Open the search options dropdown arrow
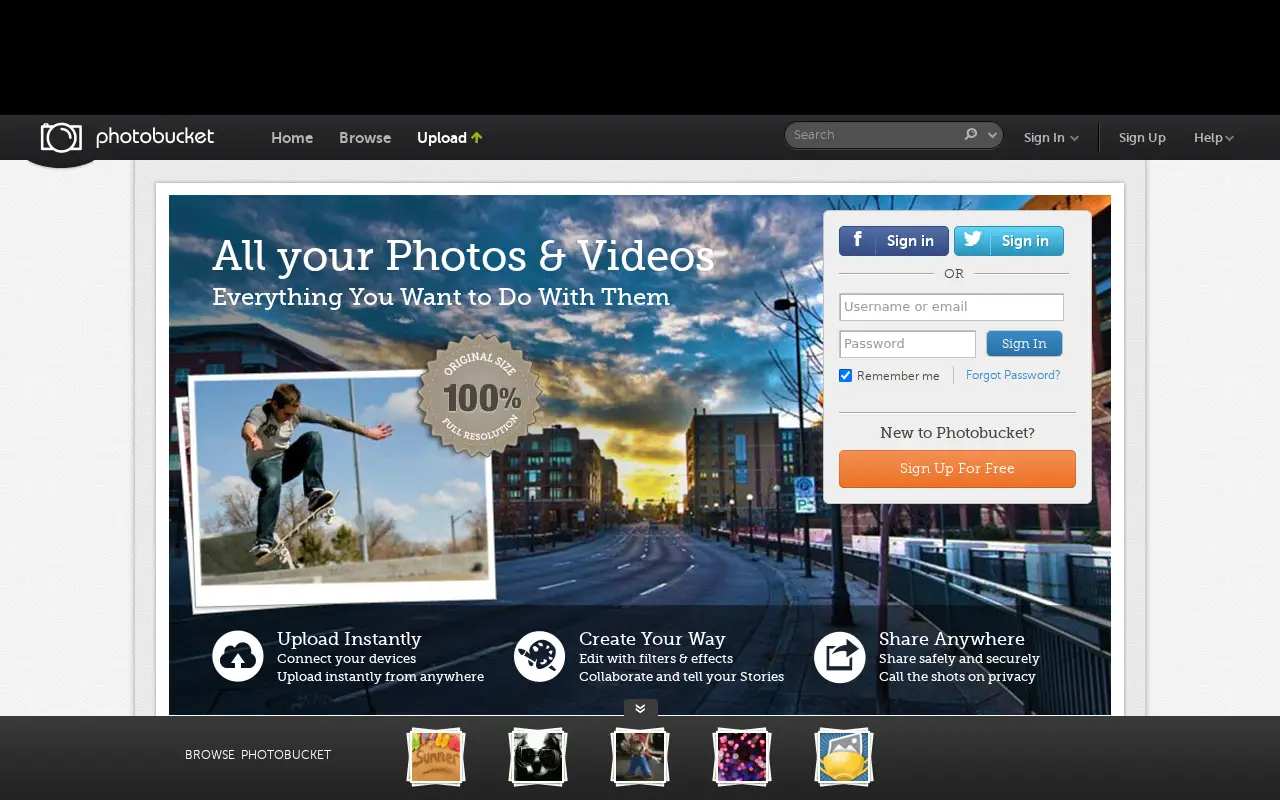The image size is (1280, 800). tap(993, 135)
